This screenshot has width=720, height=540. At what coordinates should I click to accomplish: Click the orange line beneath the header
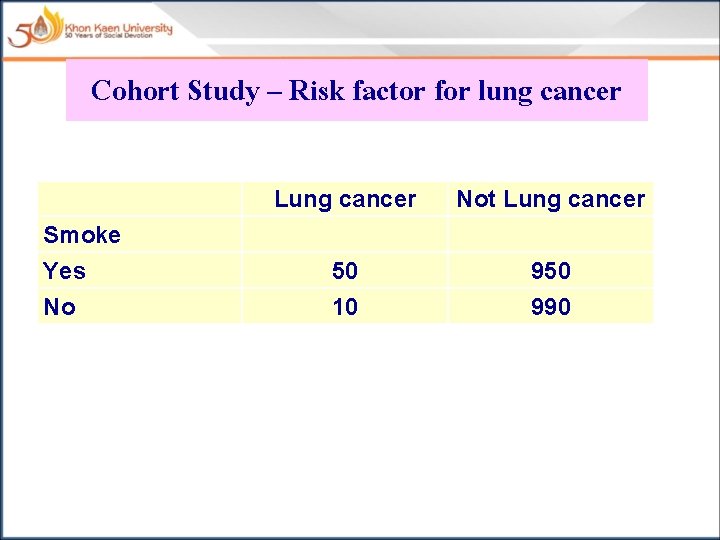pyautogui.click(x=400, y=58)
